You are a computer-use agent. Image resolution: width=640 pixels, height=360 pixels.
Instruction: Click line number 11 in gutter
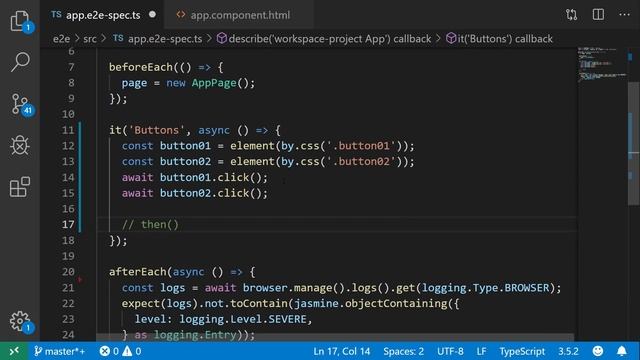pyautogui.click(x=68, y=130)
